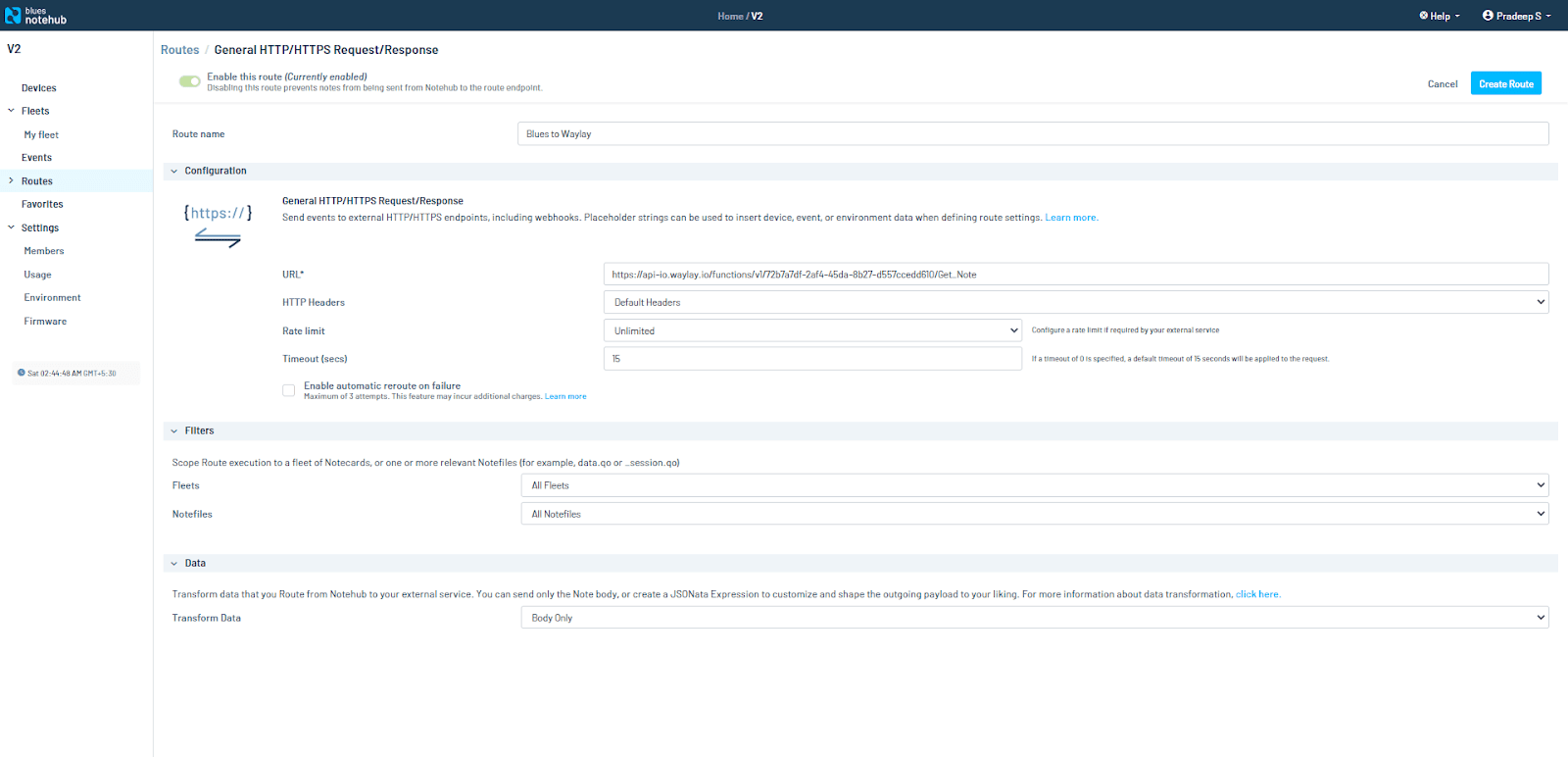Screen dimensions: 1568x757
Task: Toggle the Enable this route switch
Action: coord(190,81)
